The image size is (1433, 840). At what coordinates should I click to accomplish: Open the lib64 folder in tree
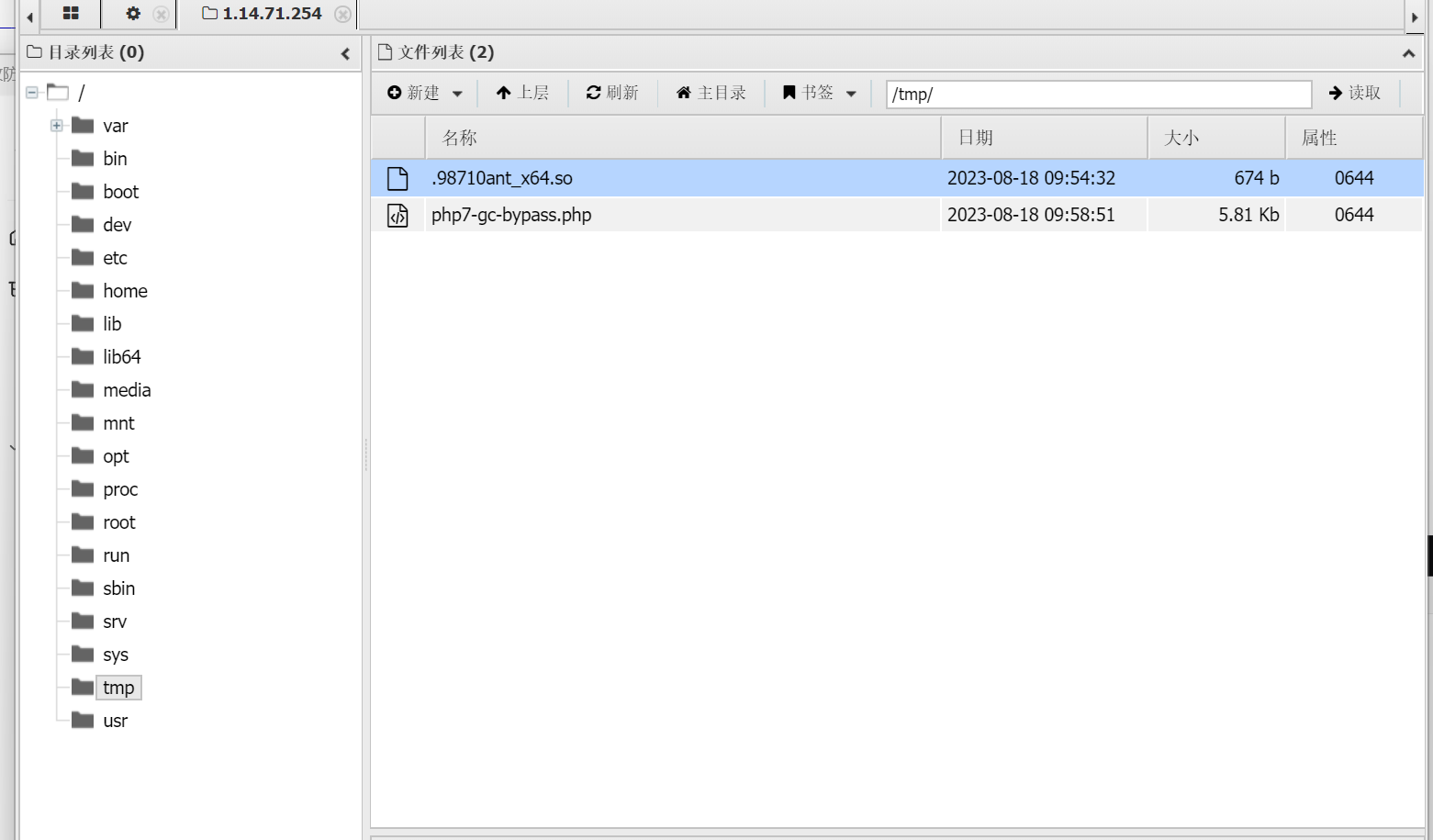click(122, 357)
